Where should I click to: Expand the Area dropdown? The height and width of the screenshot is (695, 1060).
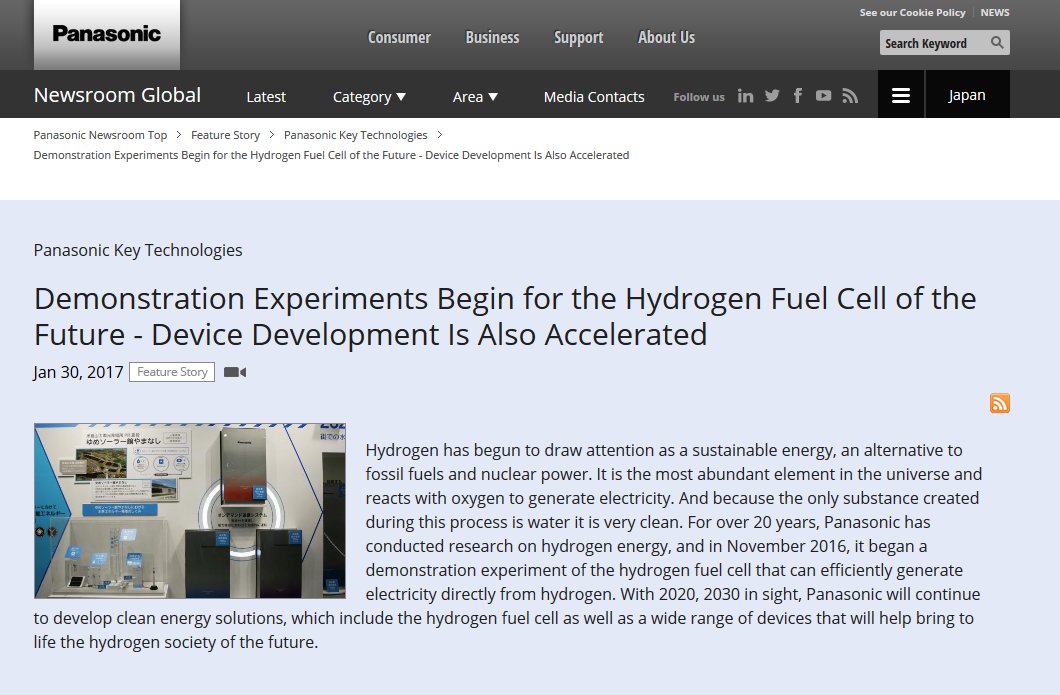click(475, 96)
